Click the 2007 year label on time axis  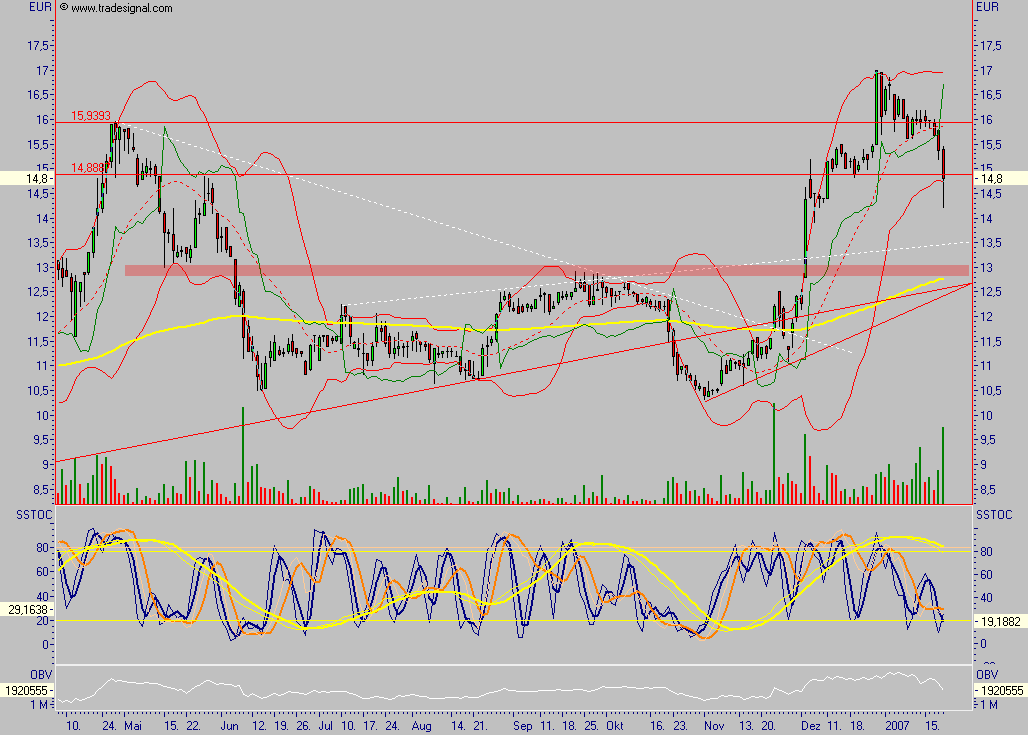(x=898, y=726)
